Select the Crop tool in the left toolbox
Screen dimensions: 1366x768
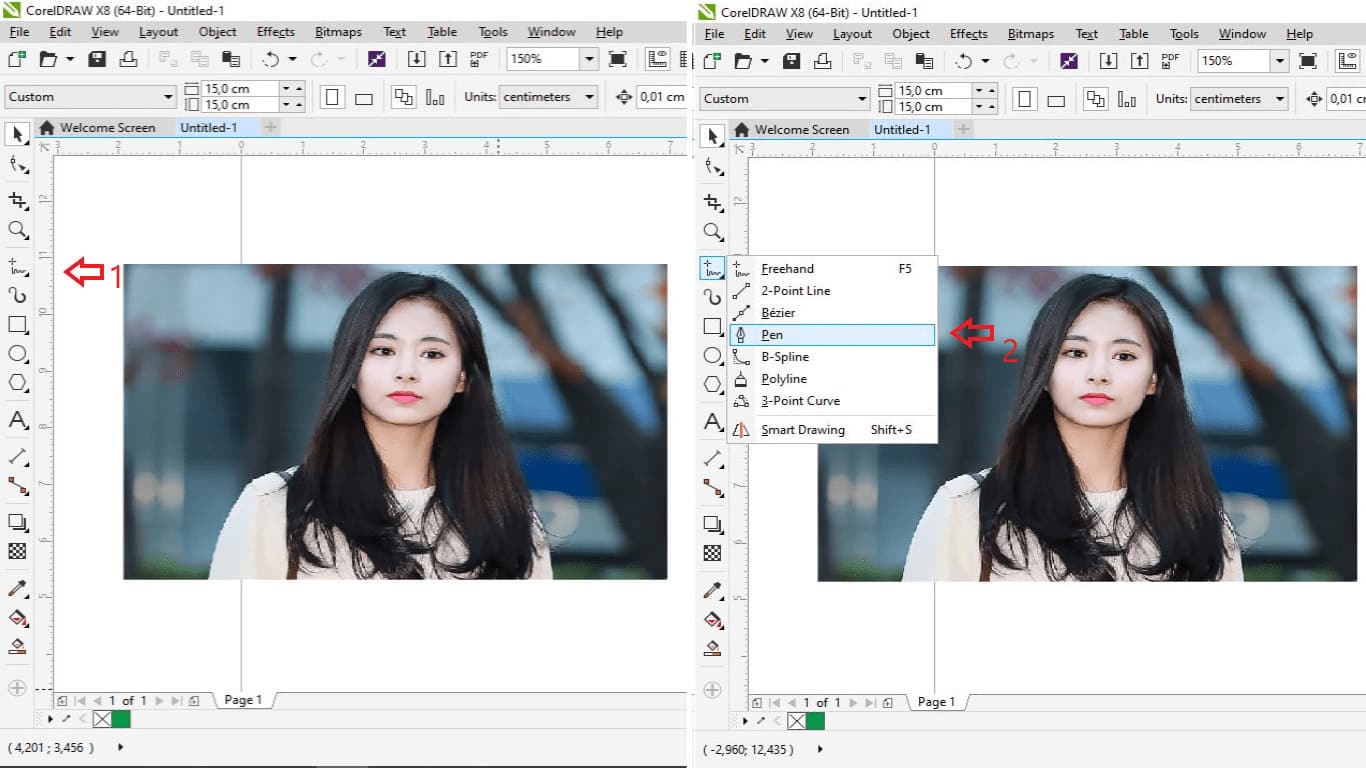coord(17,201)
